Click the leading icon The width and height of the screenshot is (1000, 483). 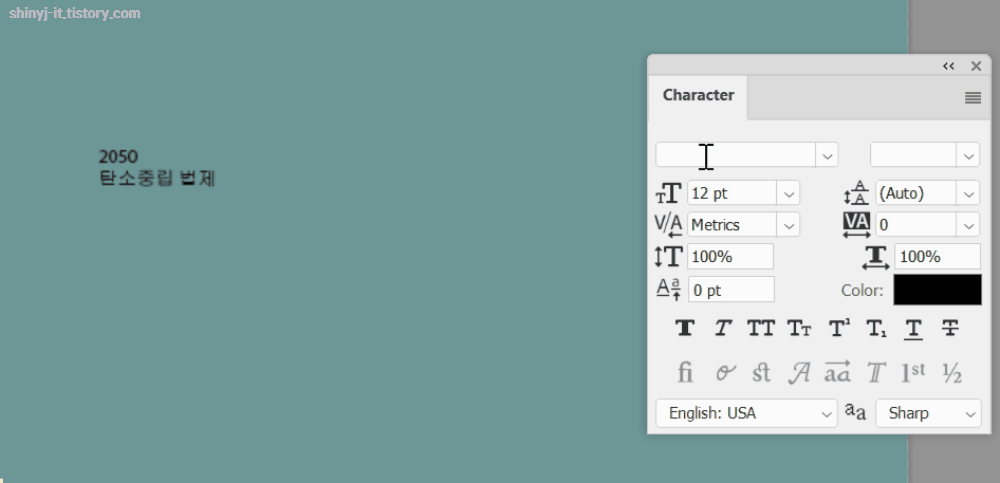(x=857, y=193)
